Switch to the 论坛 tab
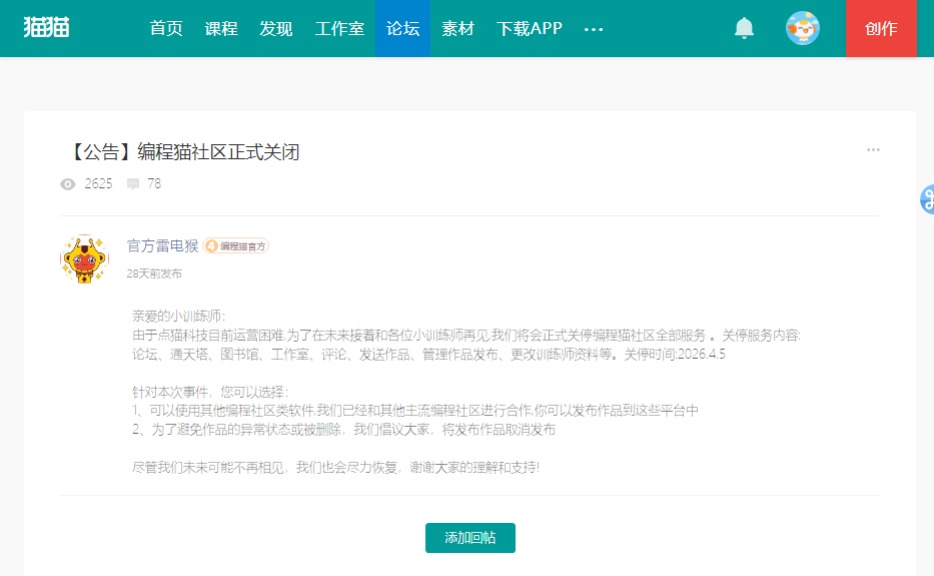This screenshot has width=934, height=576. click(x=403, y=28)
